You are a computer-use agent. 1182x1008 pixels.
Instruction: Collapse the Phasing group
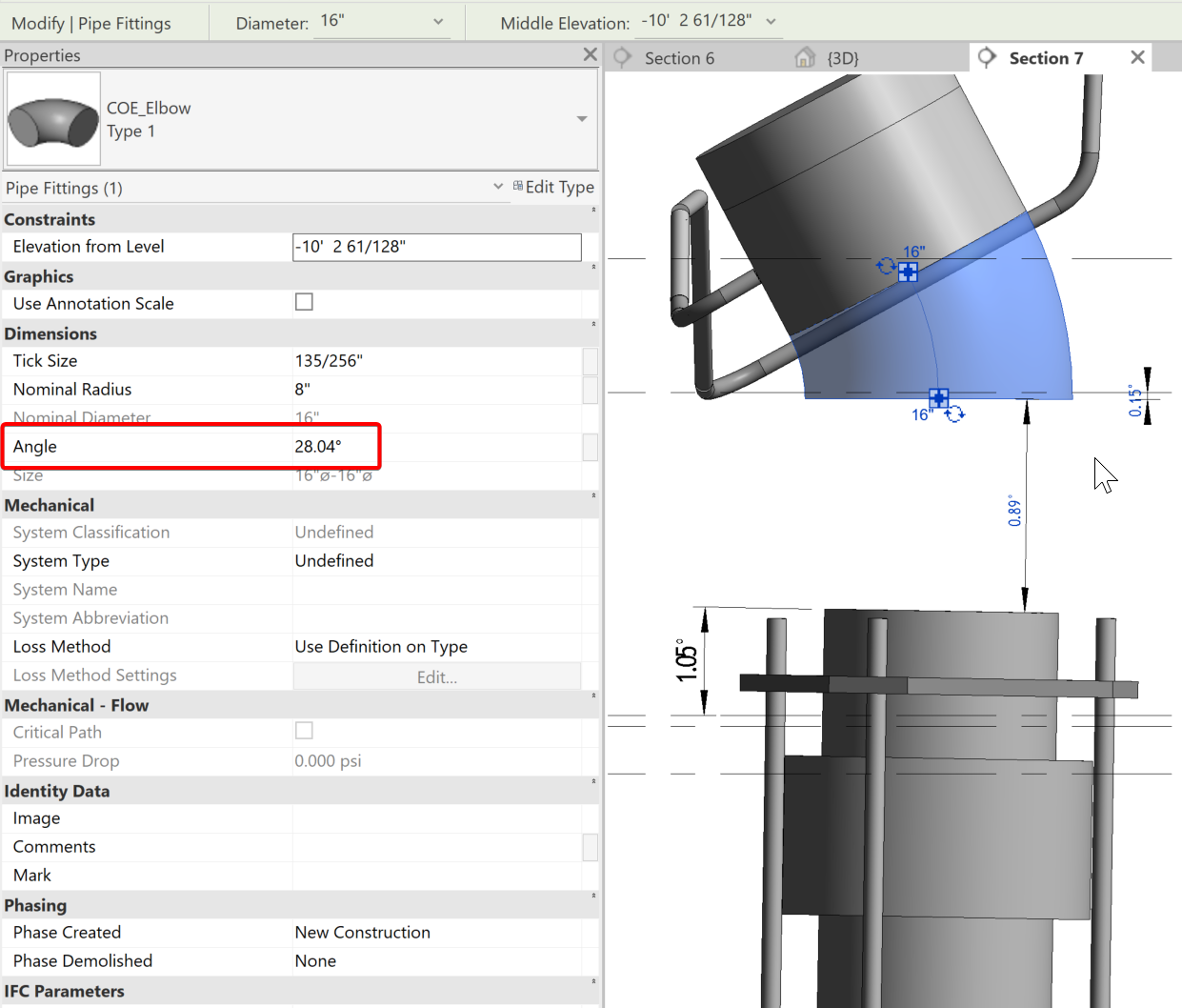click(x=593, y=896)
